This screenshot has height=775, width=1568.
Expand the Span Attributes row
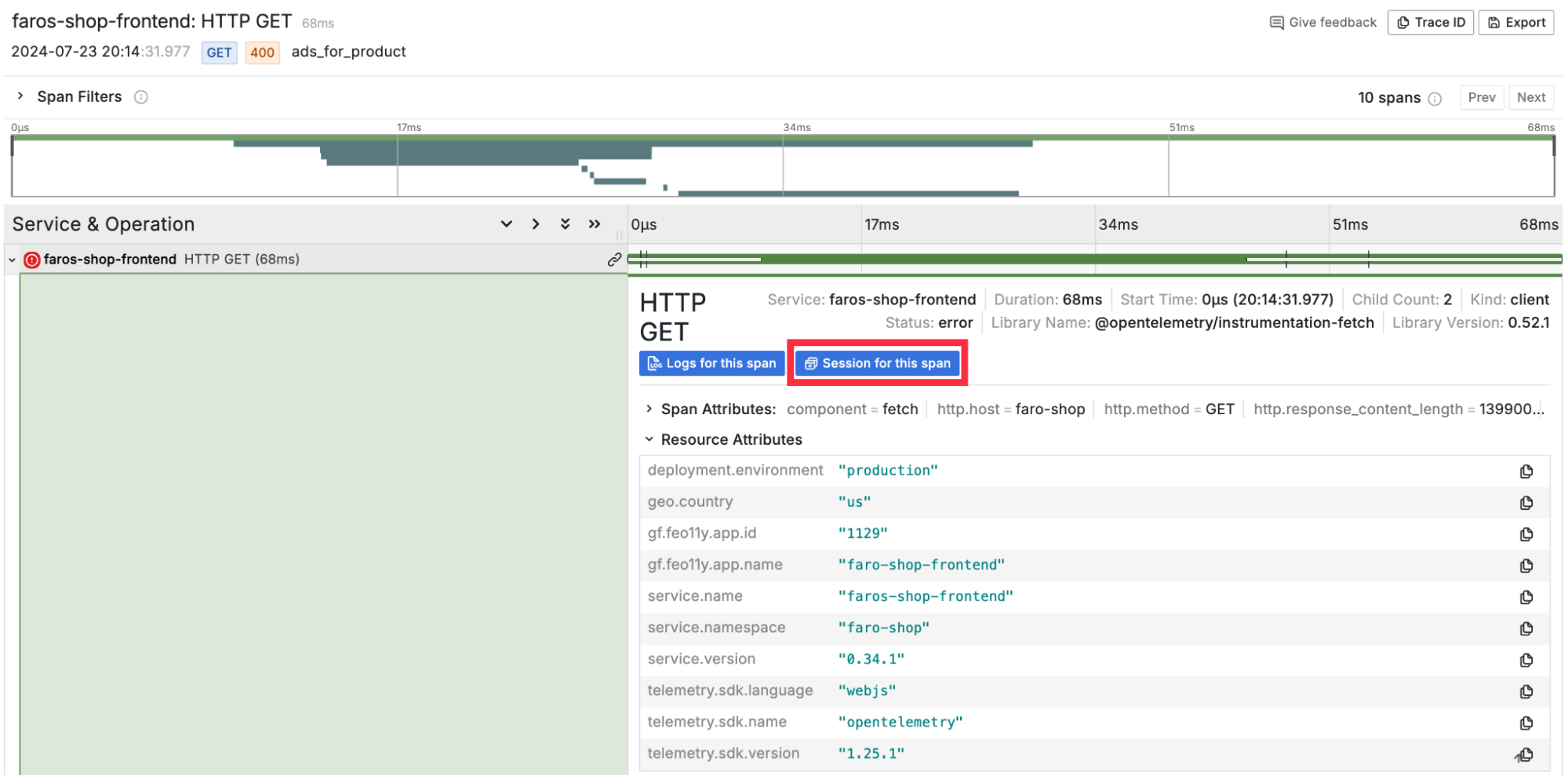649,409
